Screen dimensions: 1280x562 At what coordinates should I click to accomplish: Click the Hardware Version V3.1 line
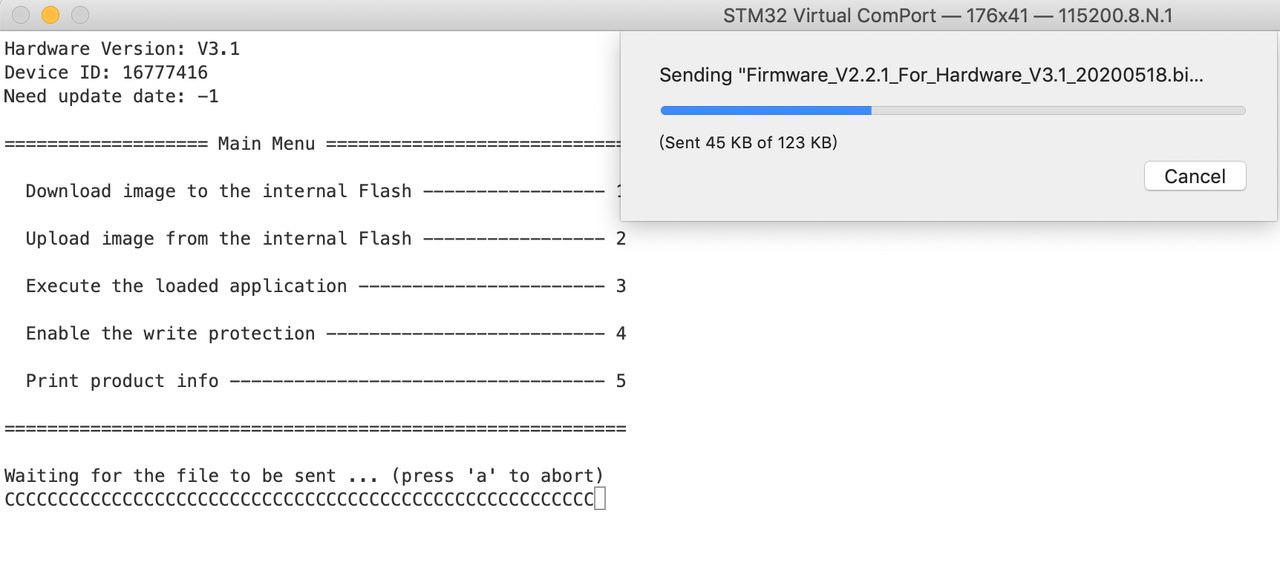122,49
